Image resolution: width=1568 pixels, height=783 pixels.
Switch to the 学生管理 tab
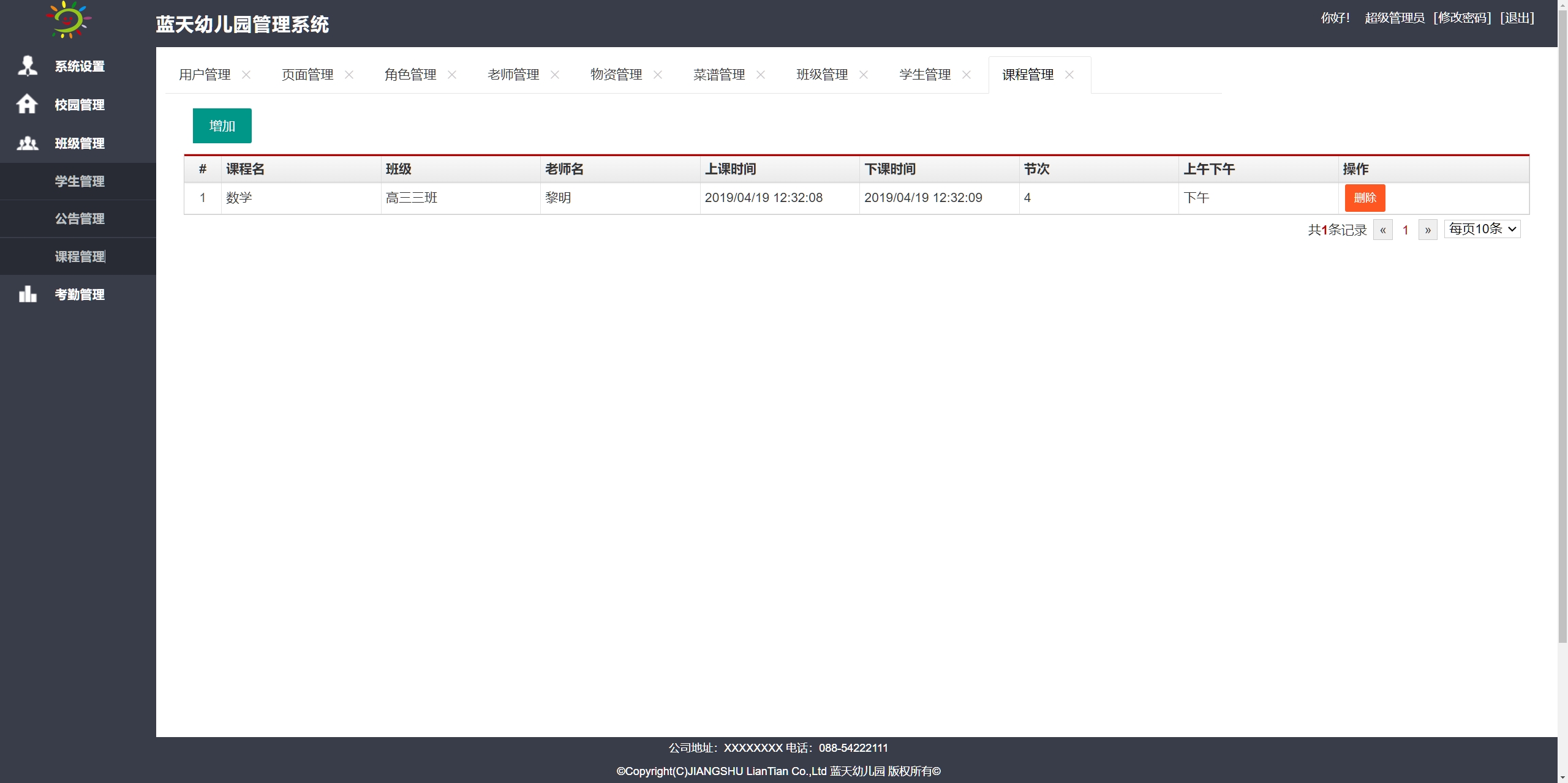[x=925, y=75]
